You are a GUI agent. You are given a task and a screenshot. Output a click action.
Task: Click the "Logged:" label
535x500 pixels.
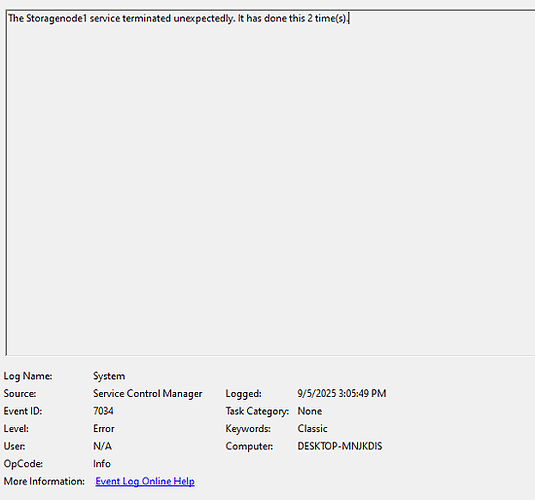tap(244, 394)
